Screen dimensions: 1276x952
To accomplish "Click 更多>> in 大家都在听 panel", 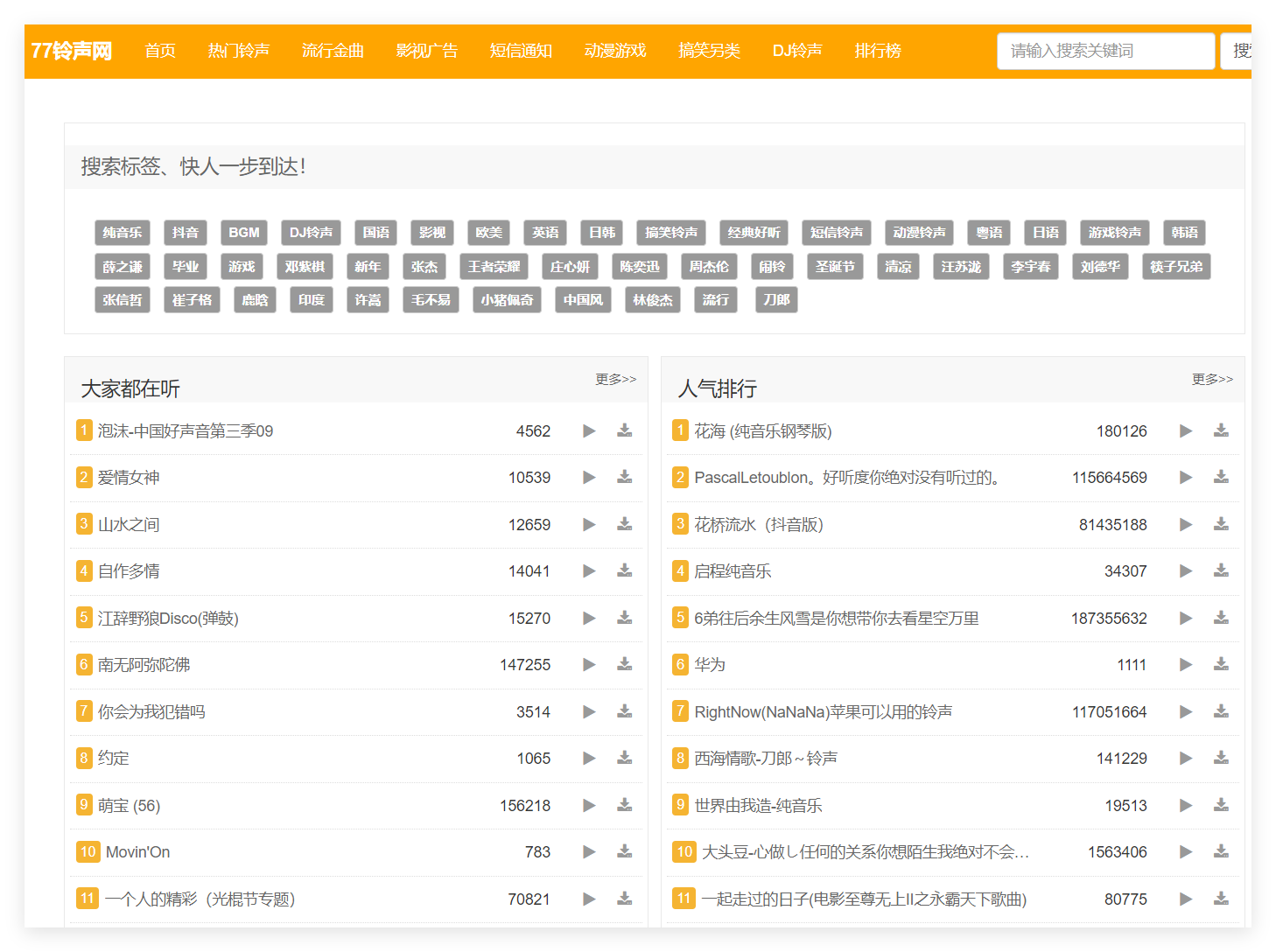I will point(616,379).
